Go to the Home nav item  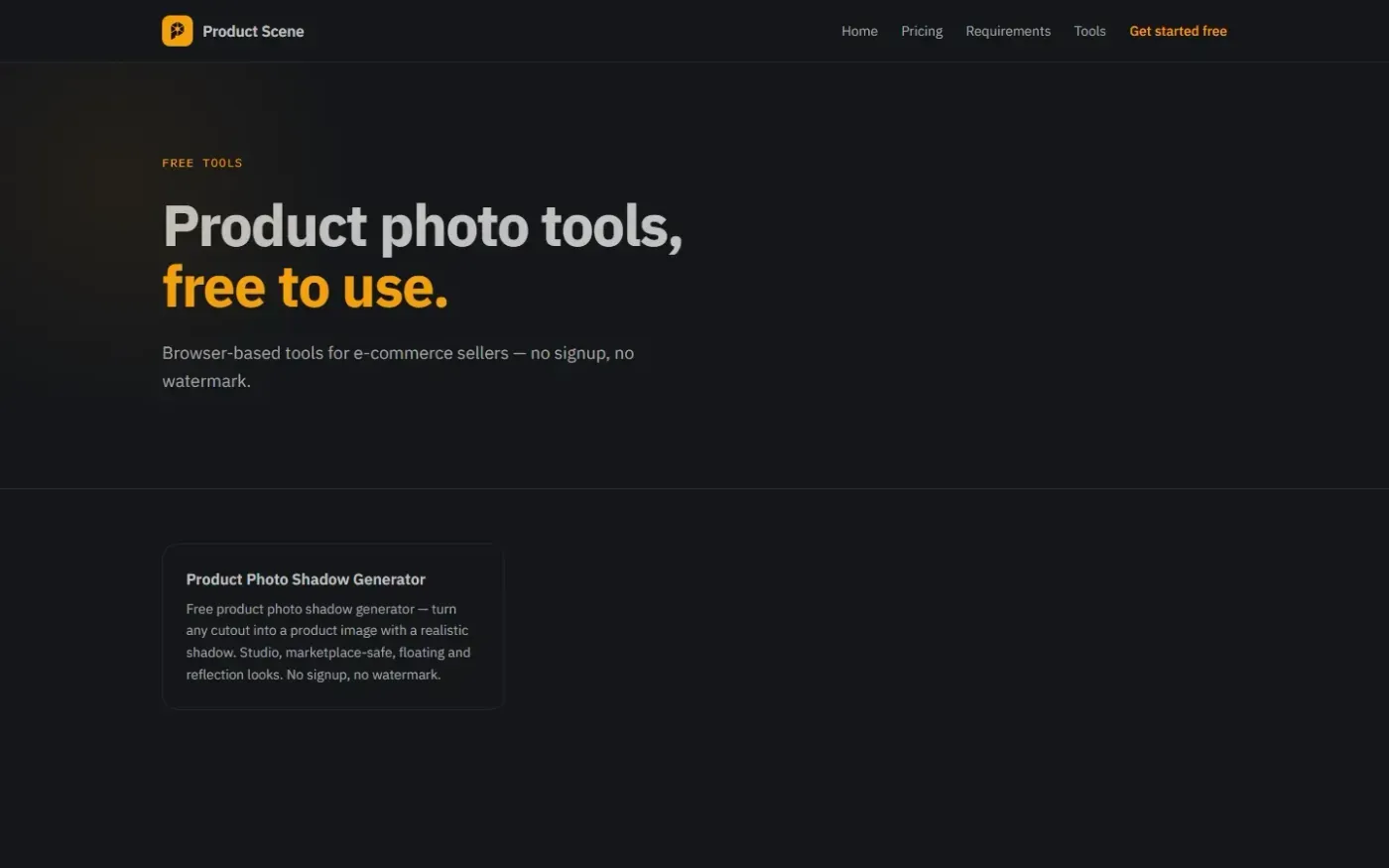(x=859, y=31)
